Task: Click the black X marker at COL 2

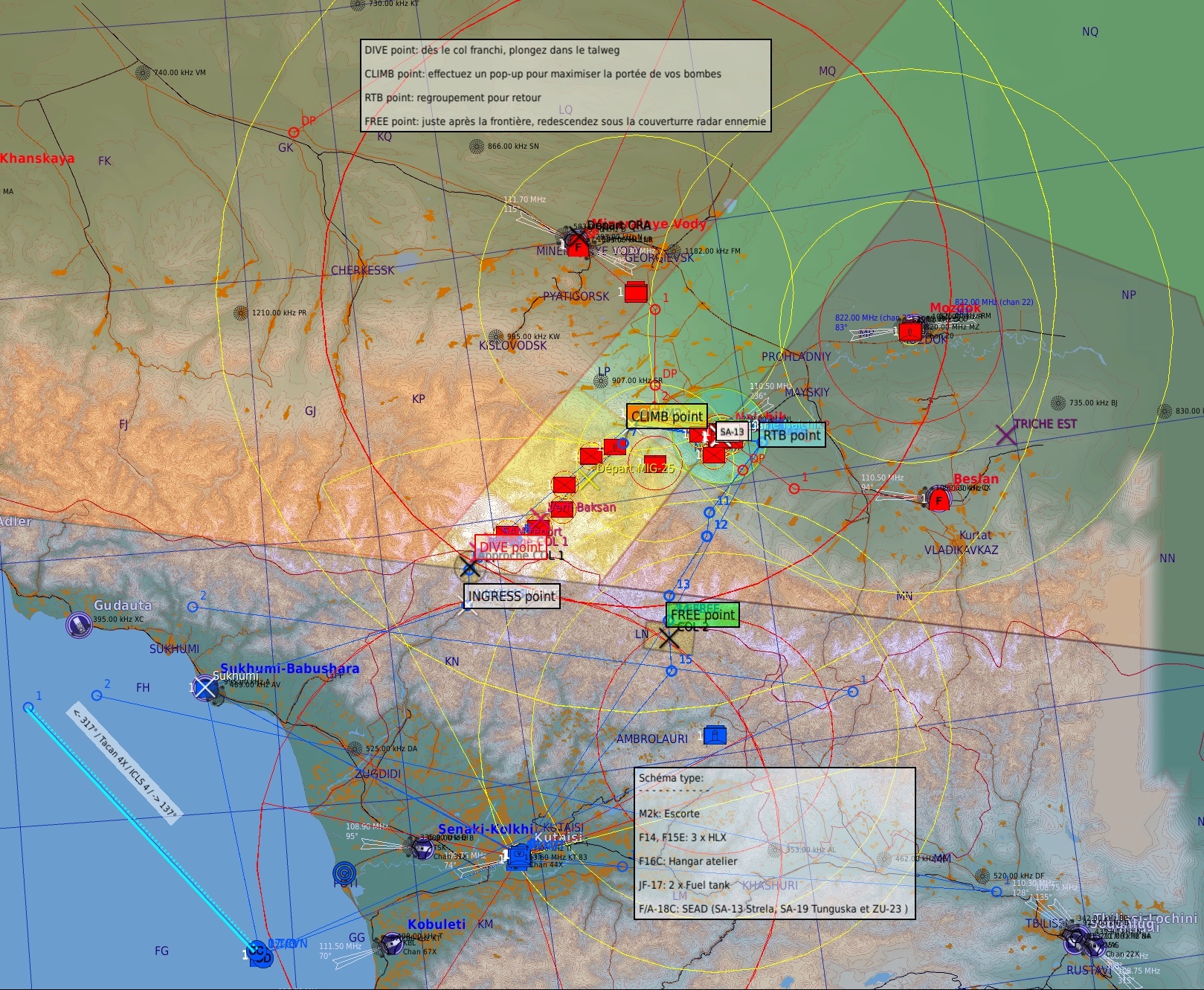Action: tap(669, 638)
